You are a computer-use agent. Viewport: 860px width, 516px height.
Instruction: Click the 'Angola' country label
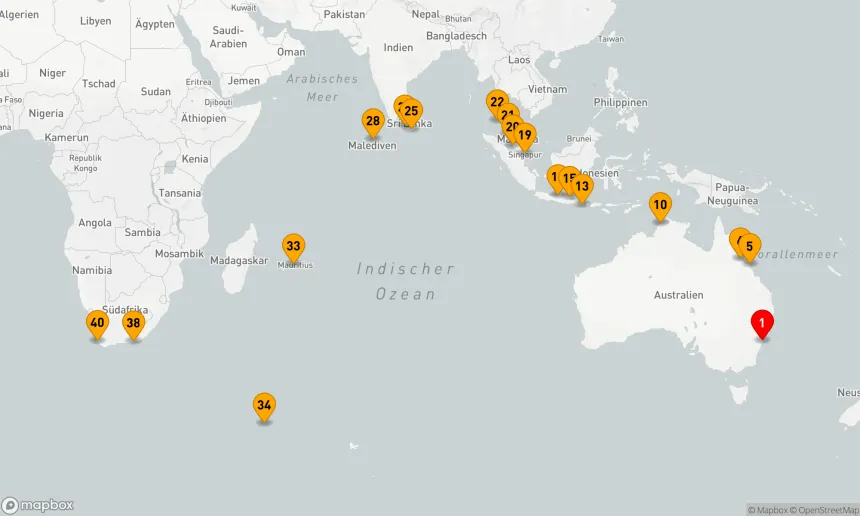pyautogui.click(x=95, y=223)
